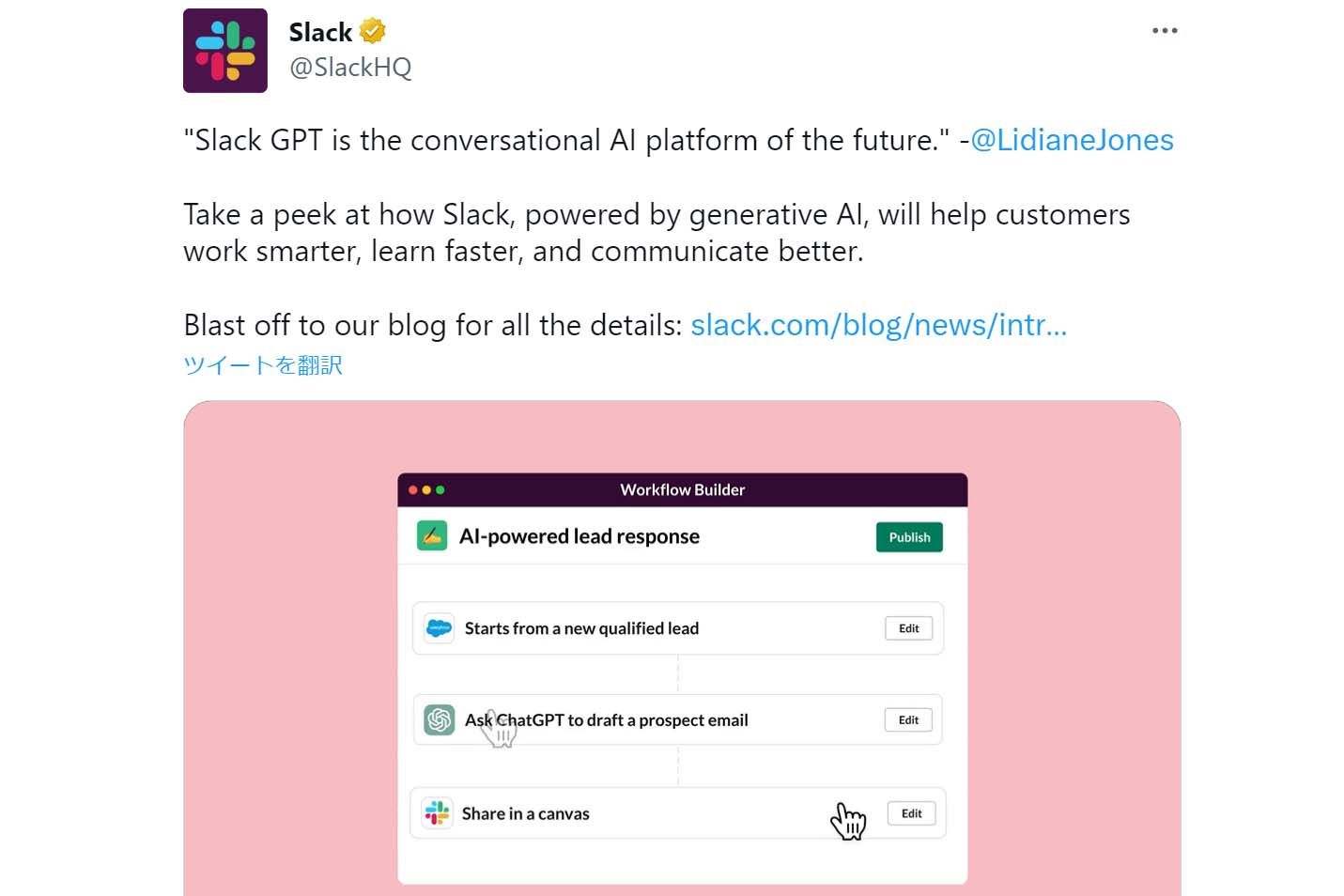Image resolution: width=1344 pixels, height=896 pixels.
Task: Click the Slack icon on Share in a canvas step
Action: (439, 813)
